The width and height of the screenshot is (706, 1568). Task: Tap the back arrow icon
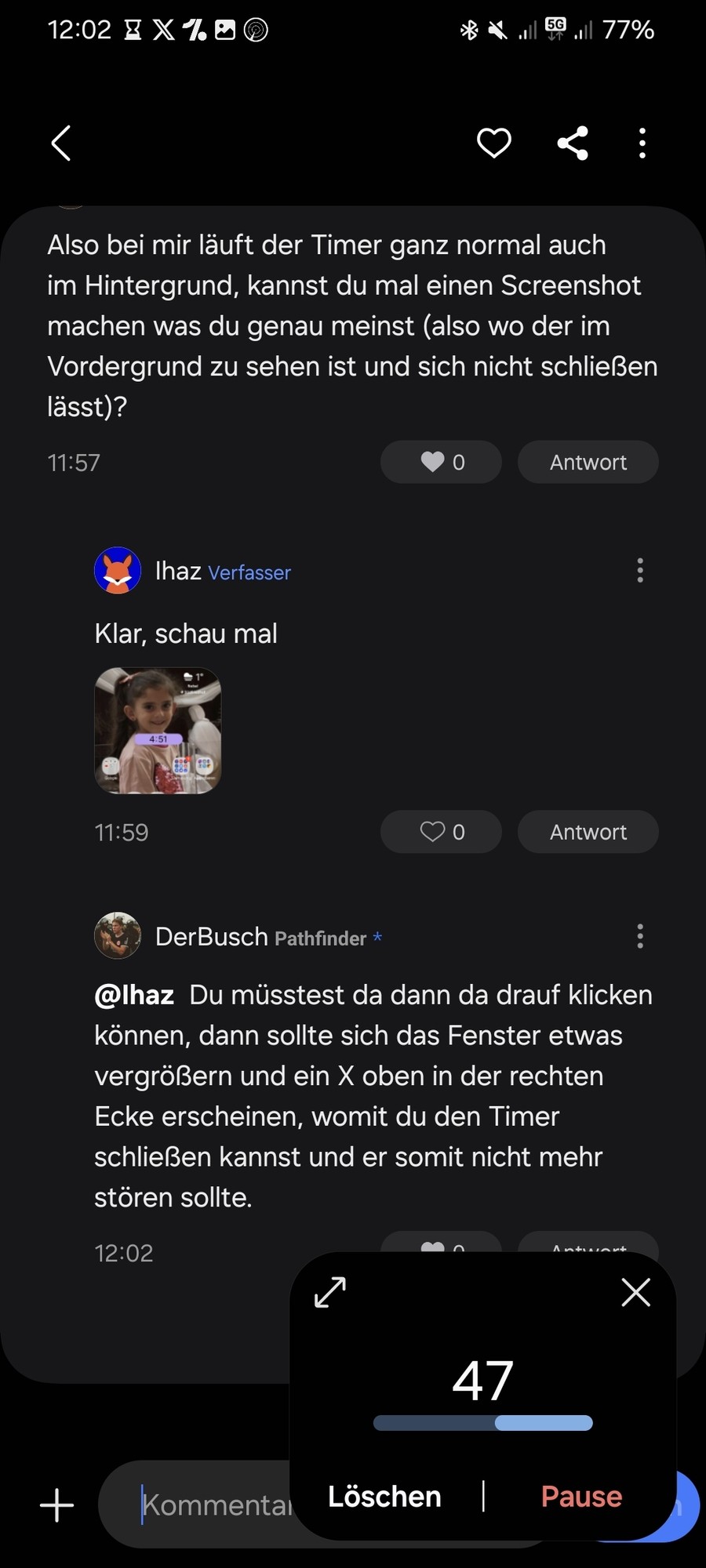[x=61, y=143]
